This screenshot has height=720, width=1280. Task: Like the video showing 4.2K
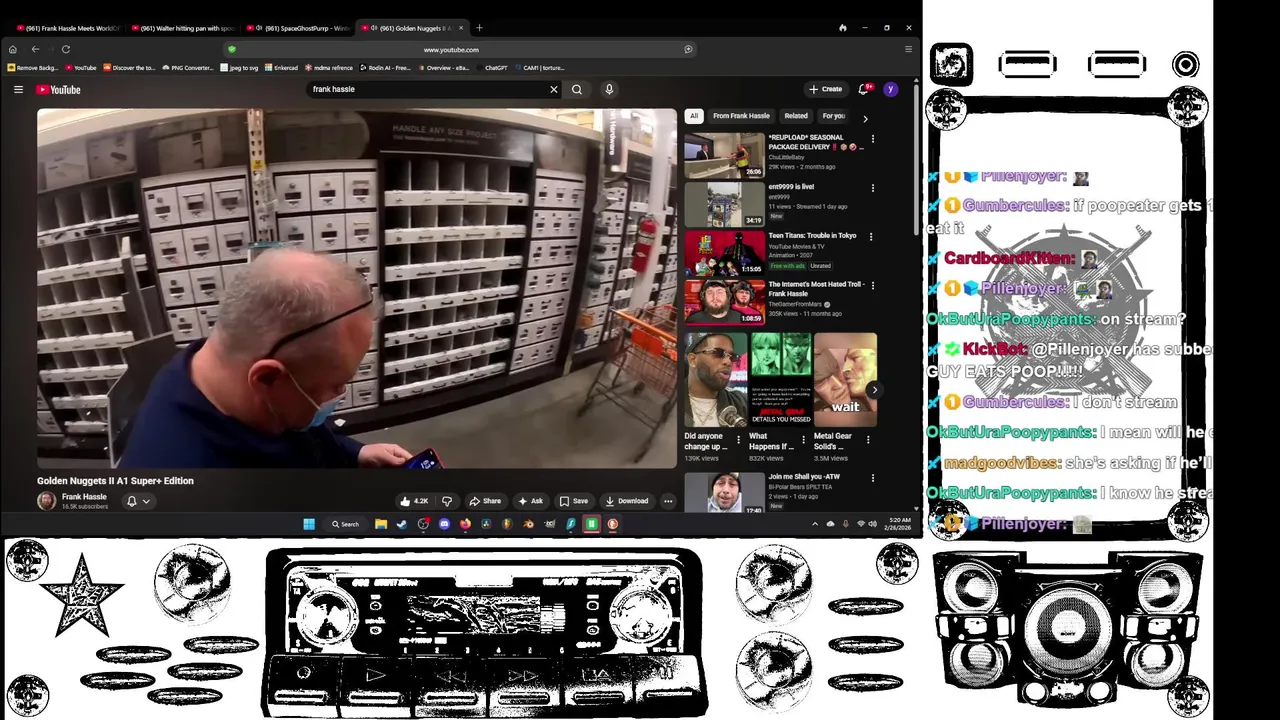click(414, 501)
